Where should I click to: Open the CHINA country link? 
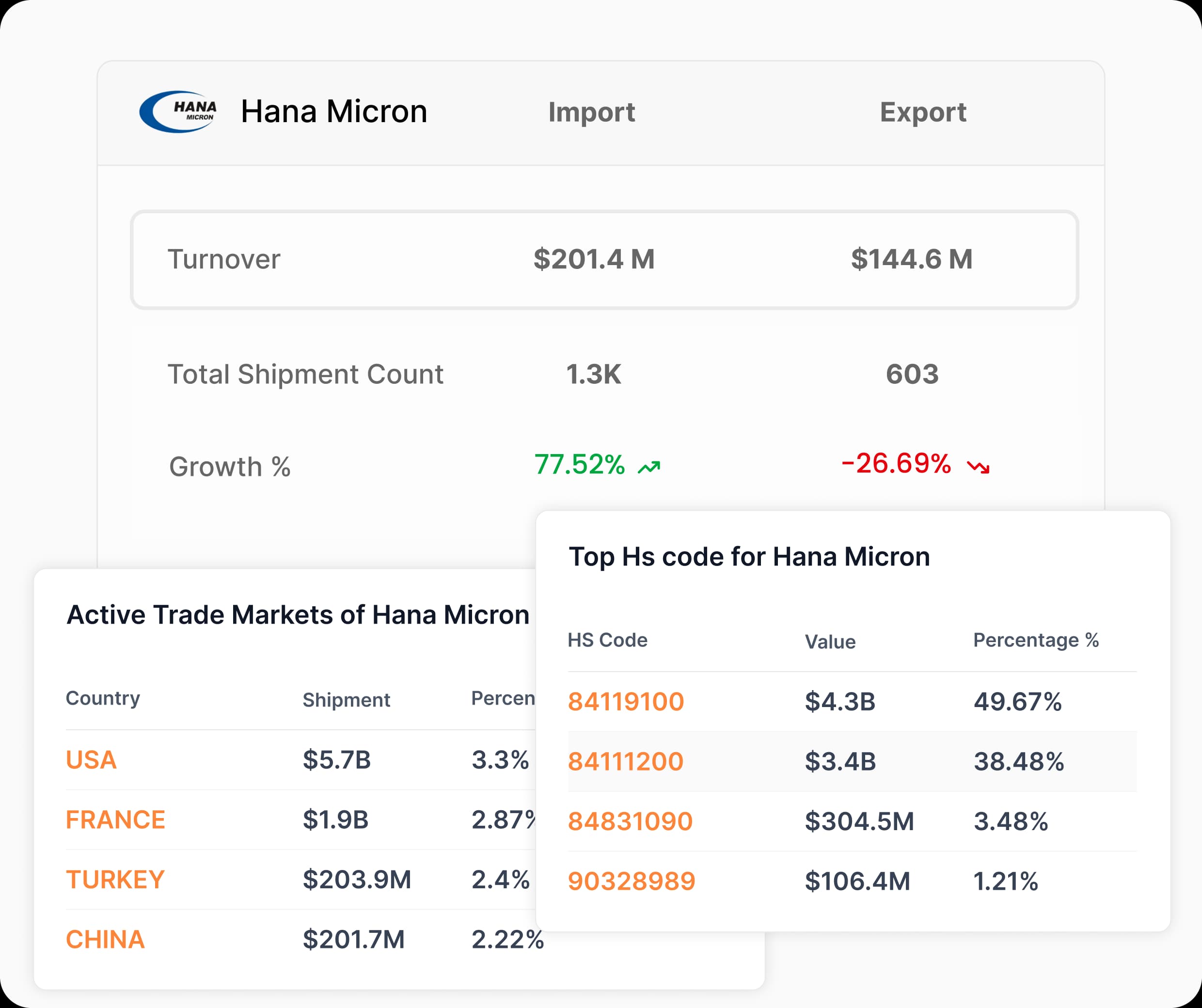105,939
